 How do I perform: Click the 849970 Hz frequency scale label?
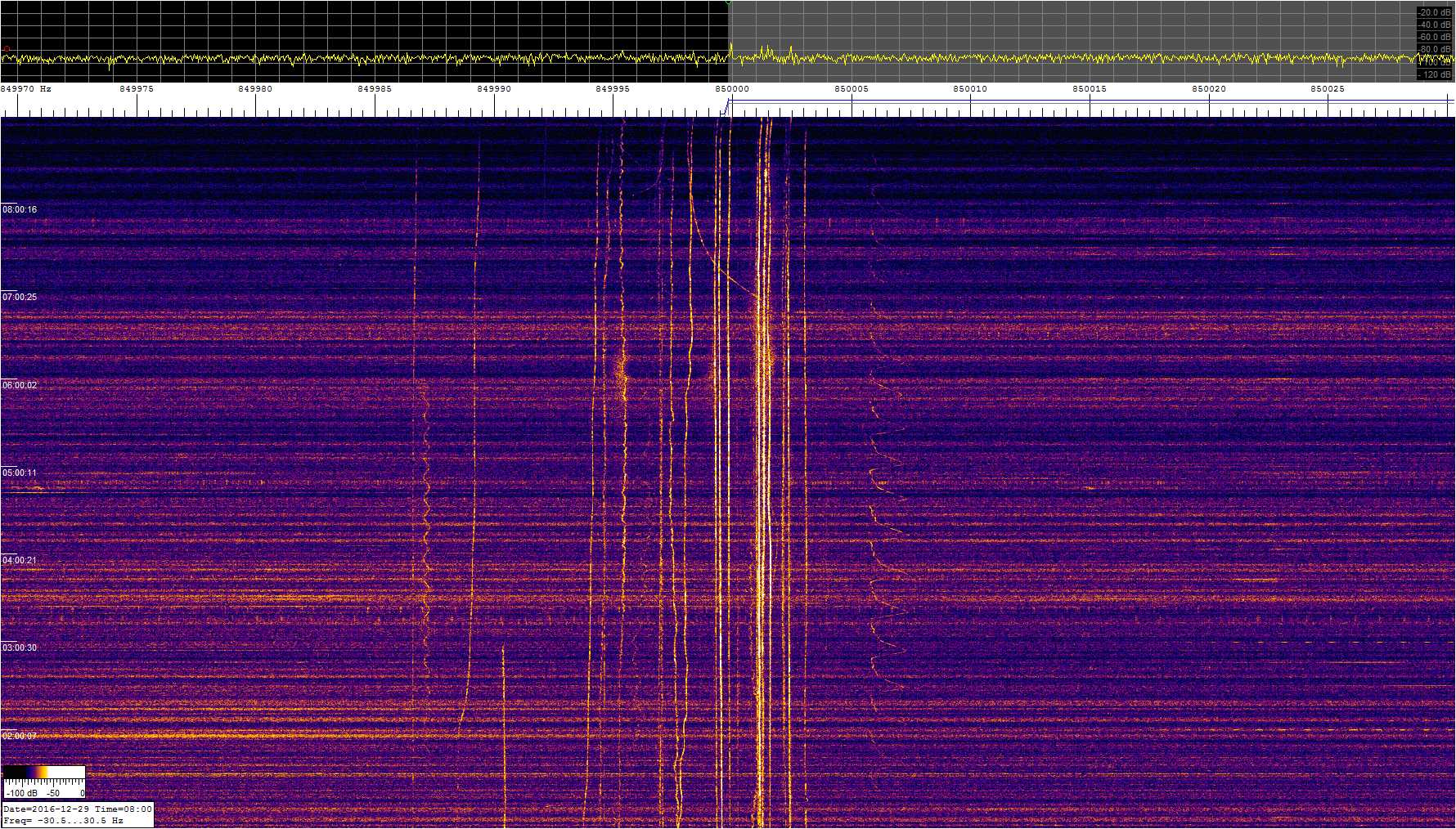point(26,88)
